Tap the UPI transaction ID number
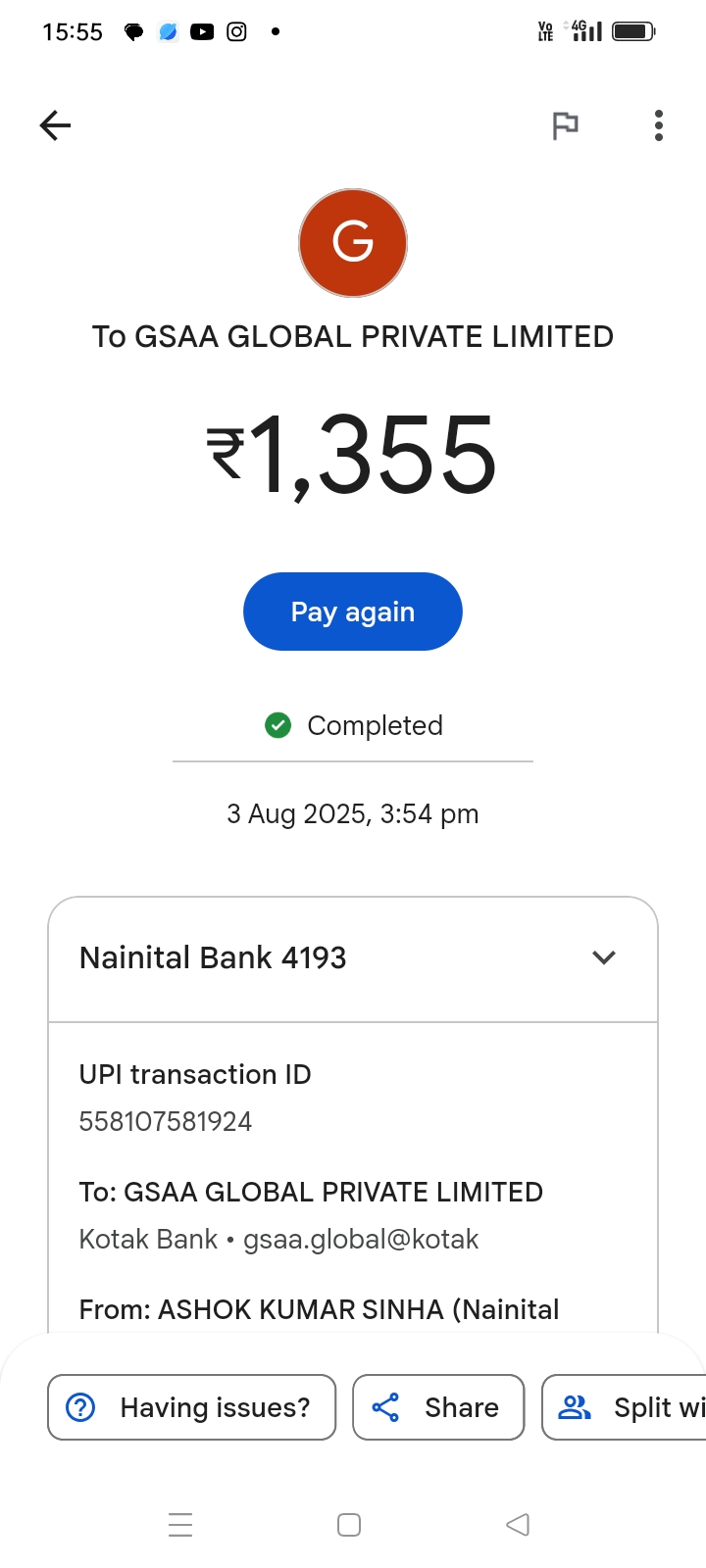Screen dimensions: 706x1568 [166, 1121]
